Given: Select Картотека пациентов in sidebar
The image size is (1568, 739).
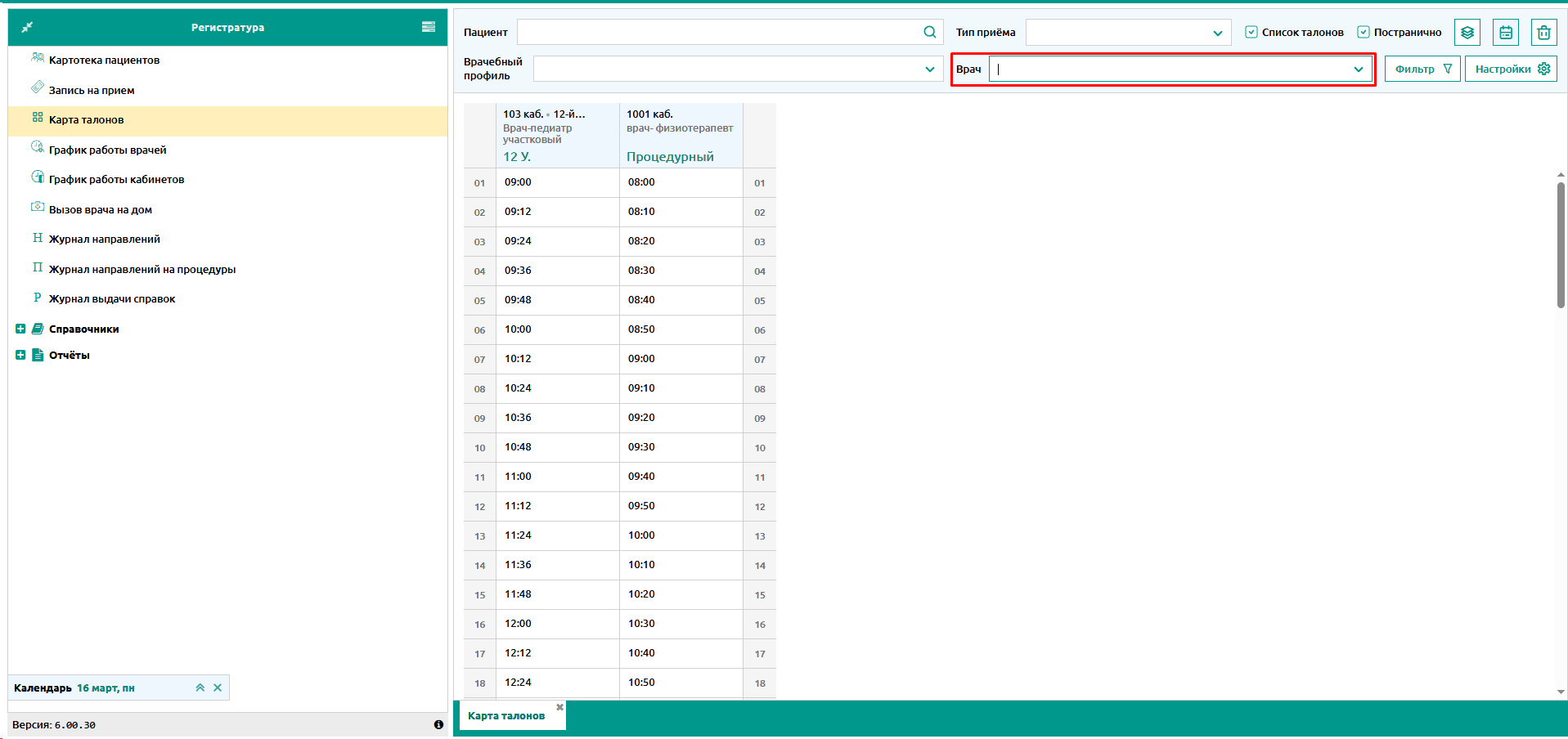Looking at the screenshot, I should coord(104,60).
